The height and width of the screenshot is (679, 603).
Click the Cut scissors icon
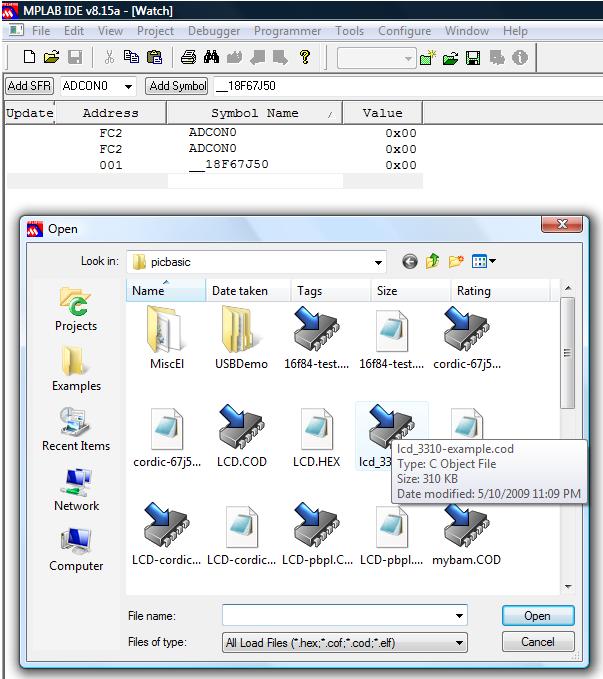[x=109, y=57]
